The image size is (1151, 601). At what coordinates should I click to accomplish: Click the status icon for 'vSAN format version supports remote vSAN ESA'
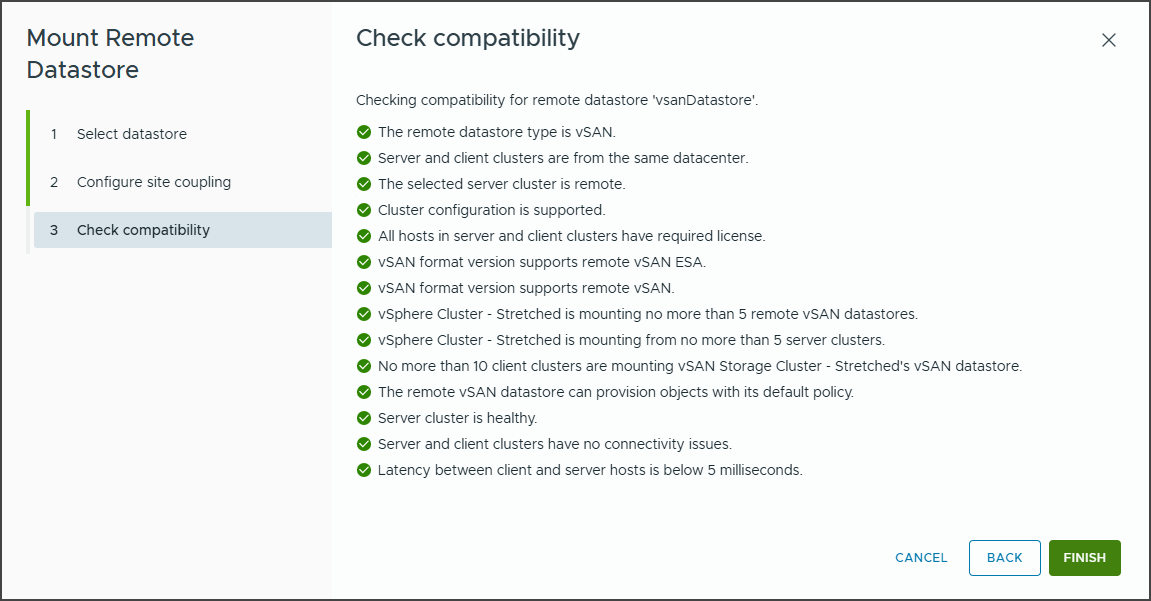click(363, 261)
